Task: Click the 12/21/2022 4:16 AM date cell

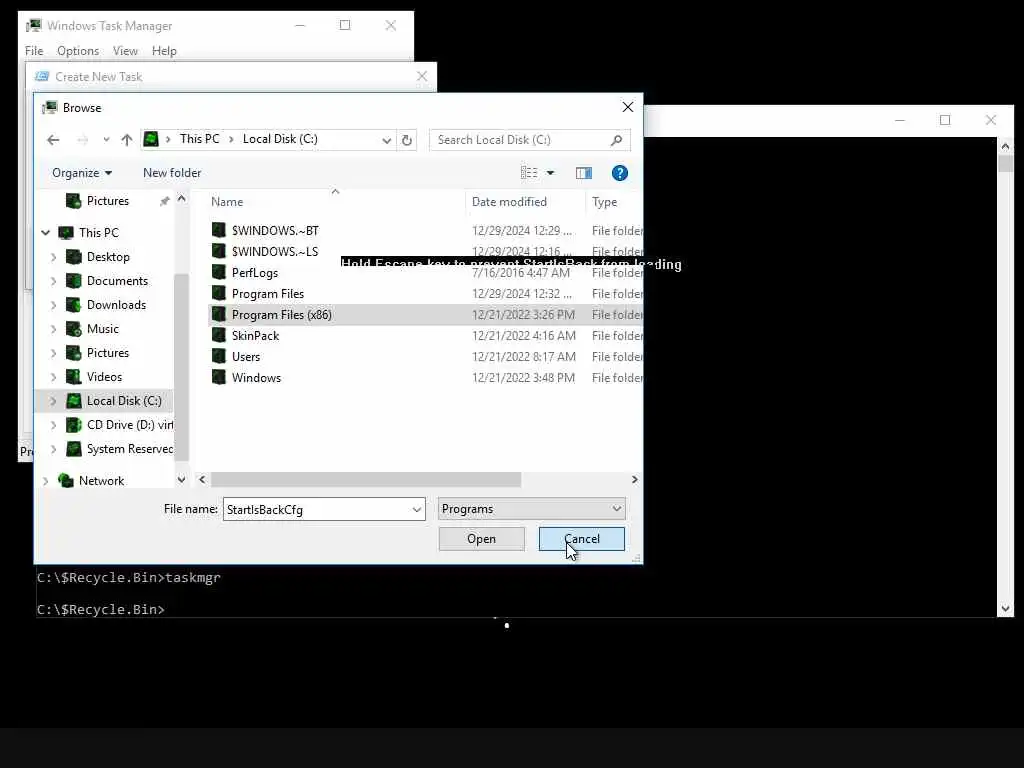Action: pyautogui.click(x=524, y=336)
